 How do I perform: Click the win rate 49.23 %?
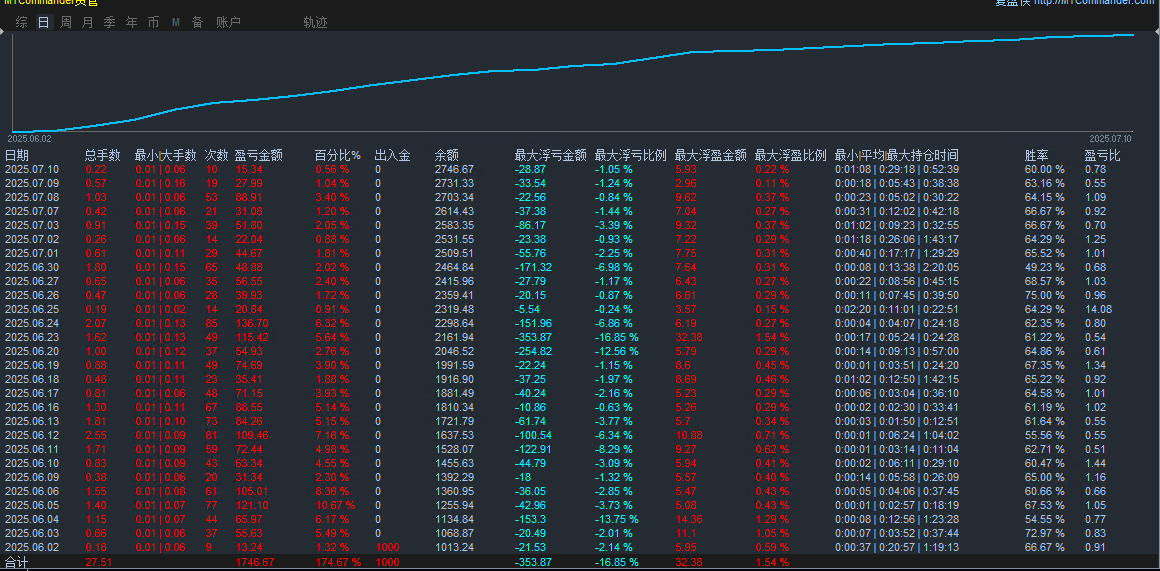pyautogui.click(x=1045, y=267)
